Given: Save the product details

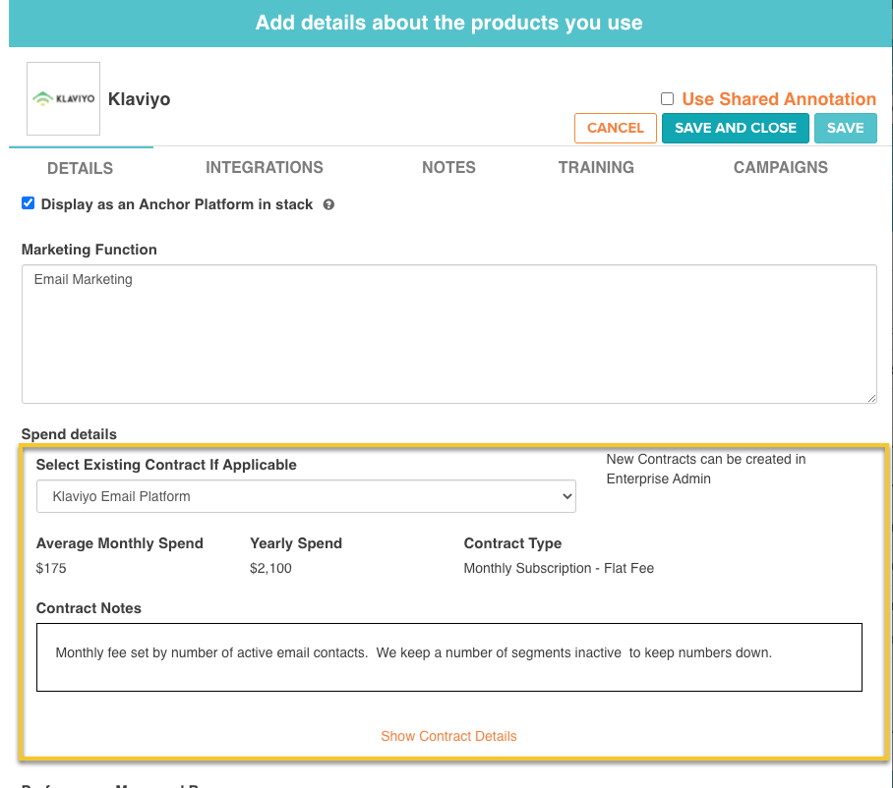Looking at the screenshot, I should pos(845,128).
